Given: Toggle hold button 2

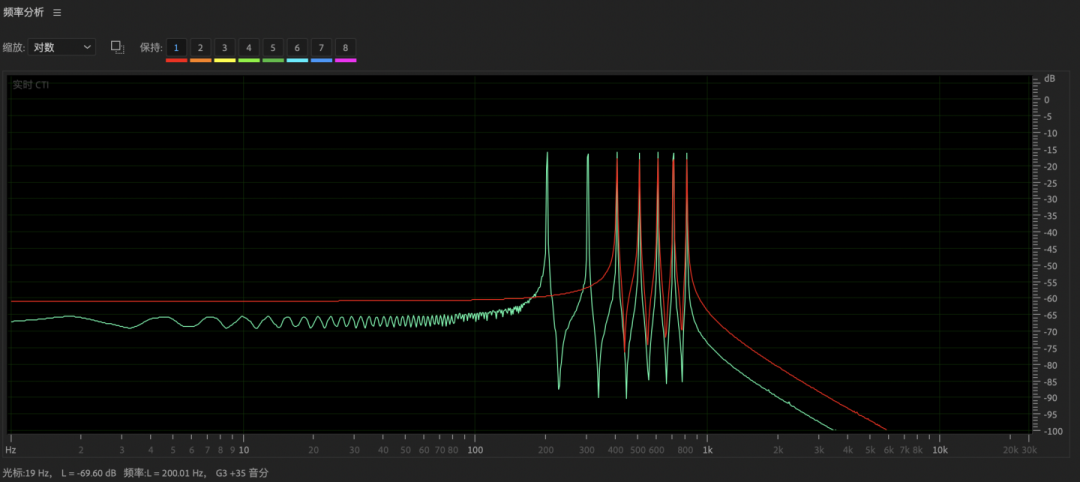Looking at the screenshot, I should click(200, 48).
